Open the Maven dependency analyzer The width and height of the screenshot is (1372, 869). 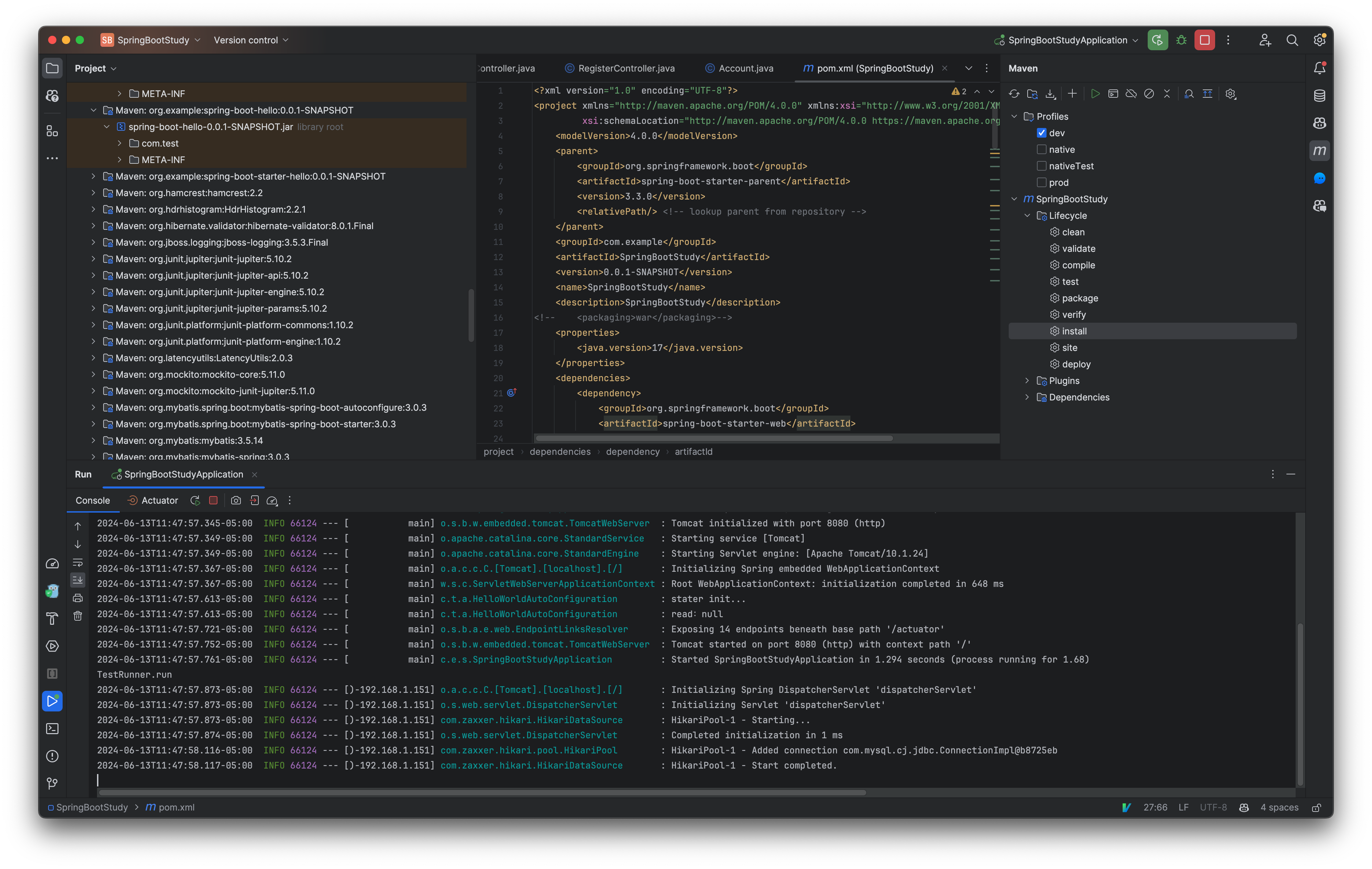point(1189,94)
